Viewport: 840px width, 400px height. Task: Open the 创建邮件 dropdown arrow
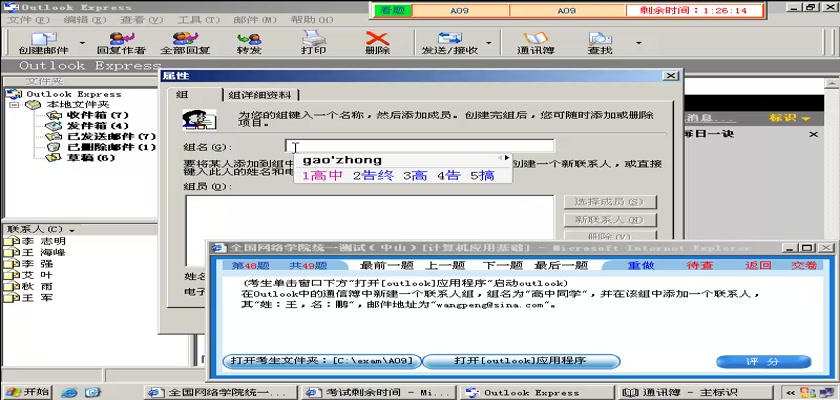(82, 43)
